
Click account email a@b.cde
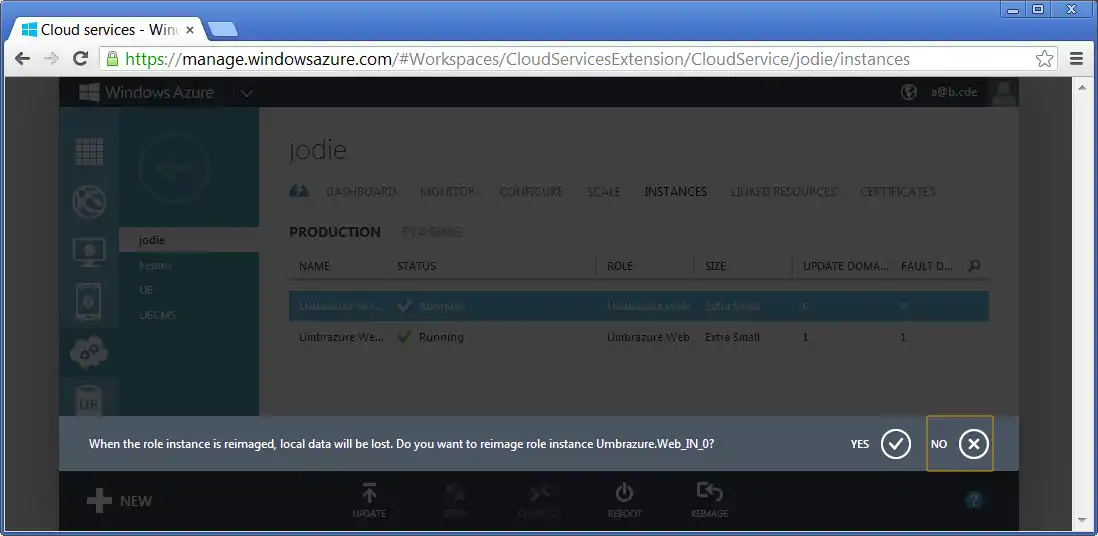tap(954, 92)
